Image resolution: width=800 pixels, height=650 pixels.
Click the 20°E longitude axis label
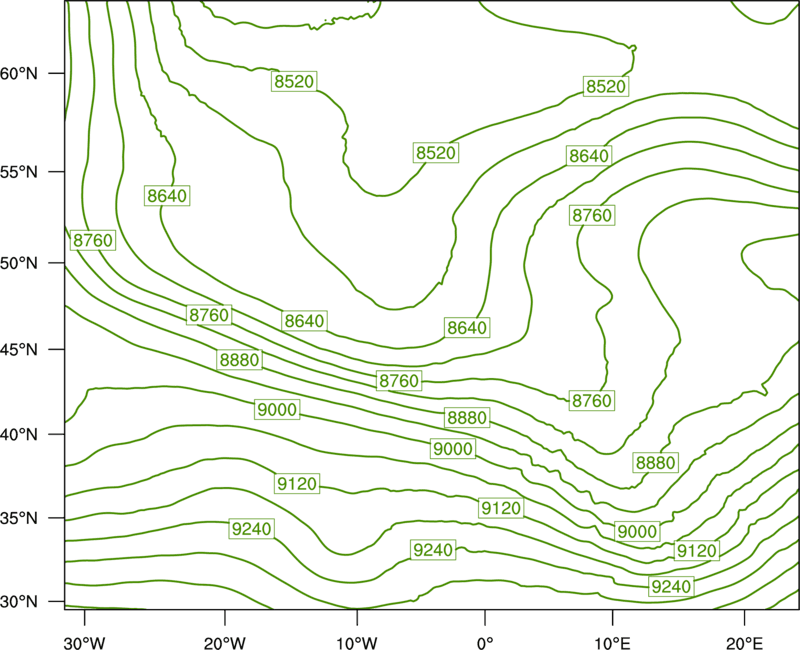pyautogui.click(x=744, y=643)
